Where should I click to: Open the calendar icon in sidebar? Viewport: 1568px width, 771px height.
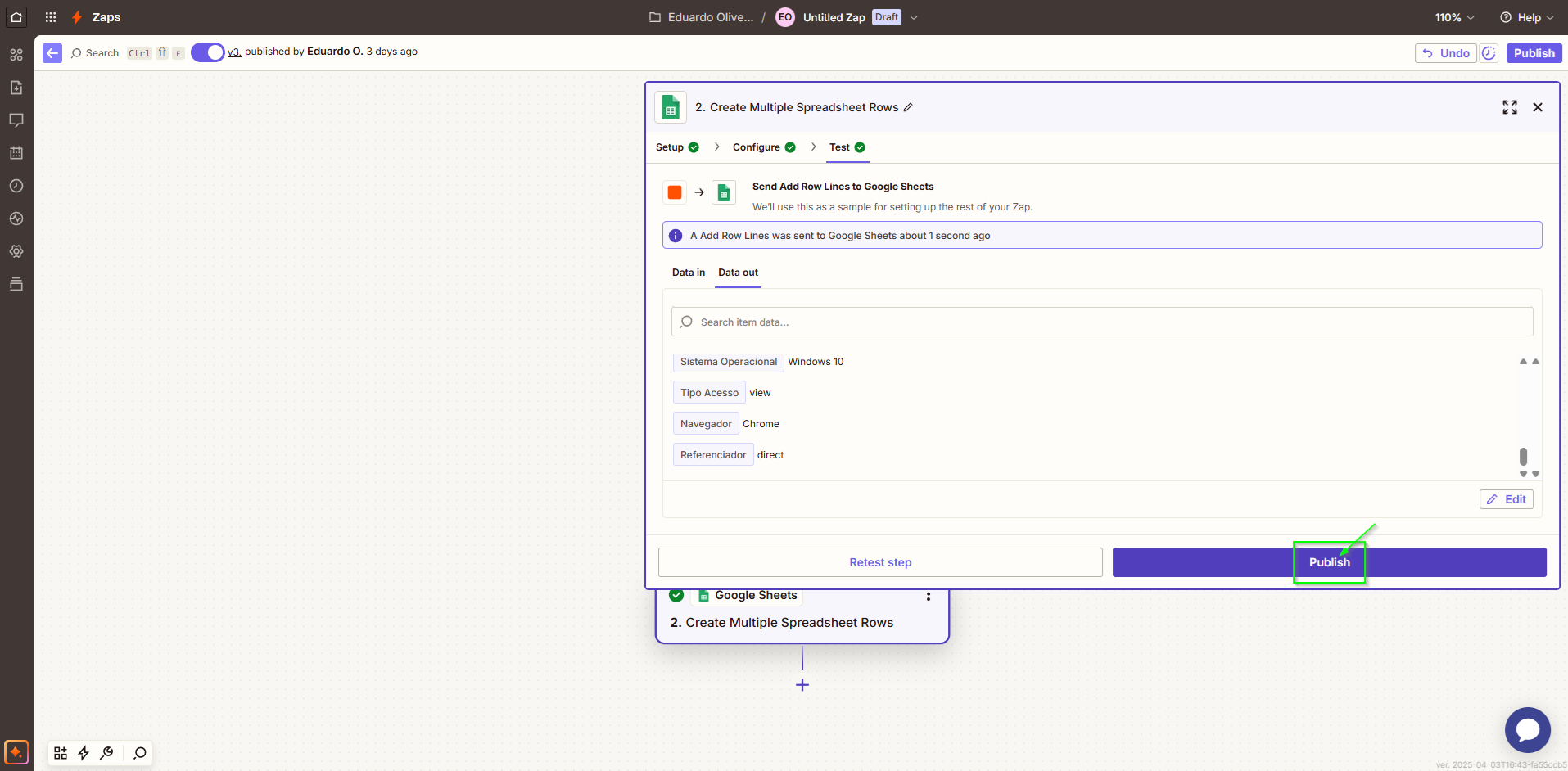[x=16, y=153]
